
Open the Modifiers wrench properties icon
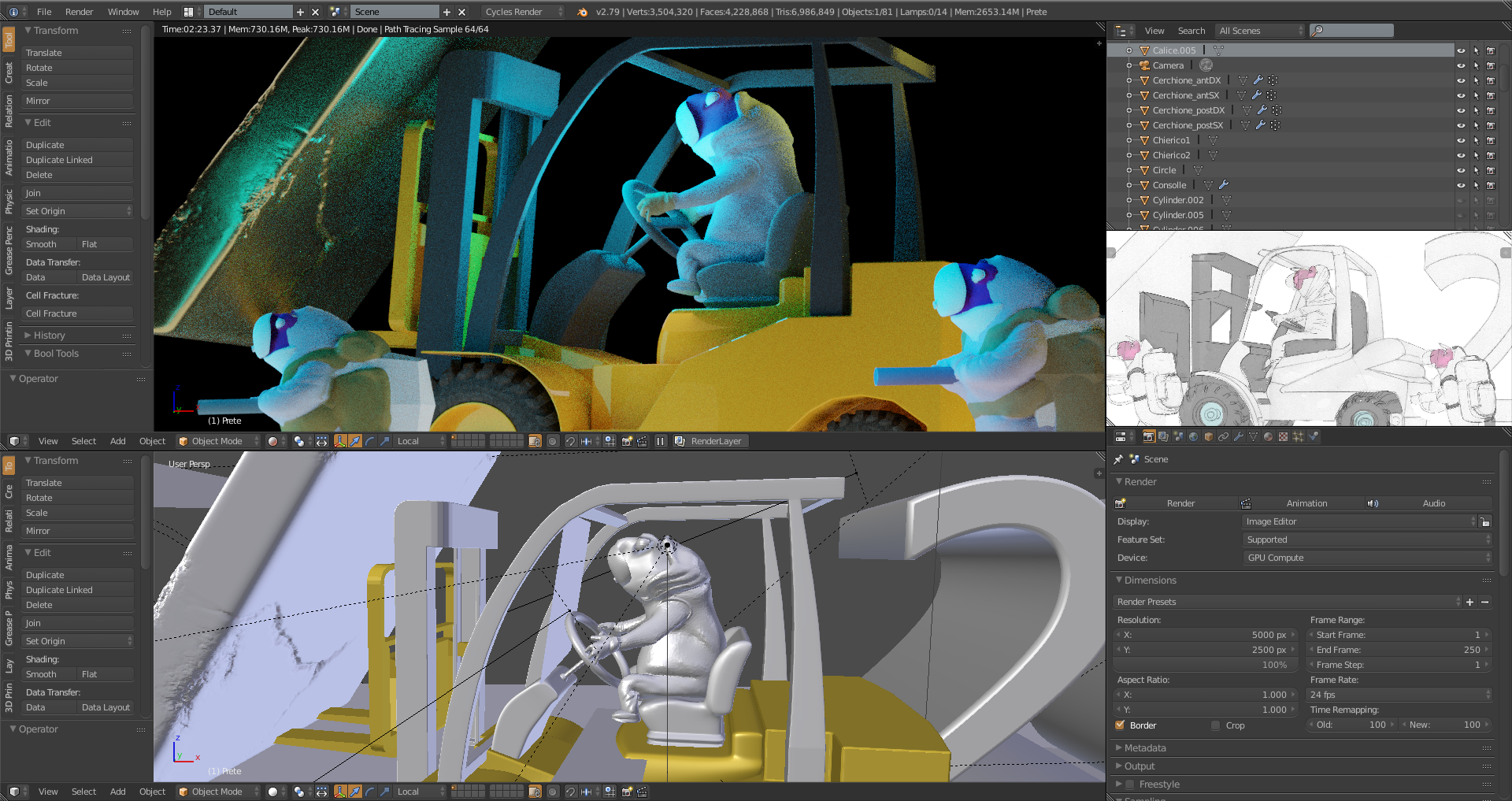pyautogui.click(x=1239, y=436)
